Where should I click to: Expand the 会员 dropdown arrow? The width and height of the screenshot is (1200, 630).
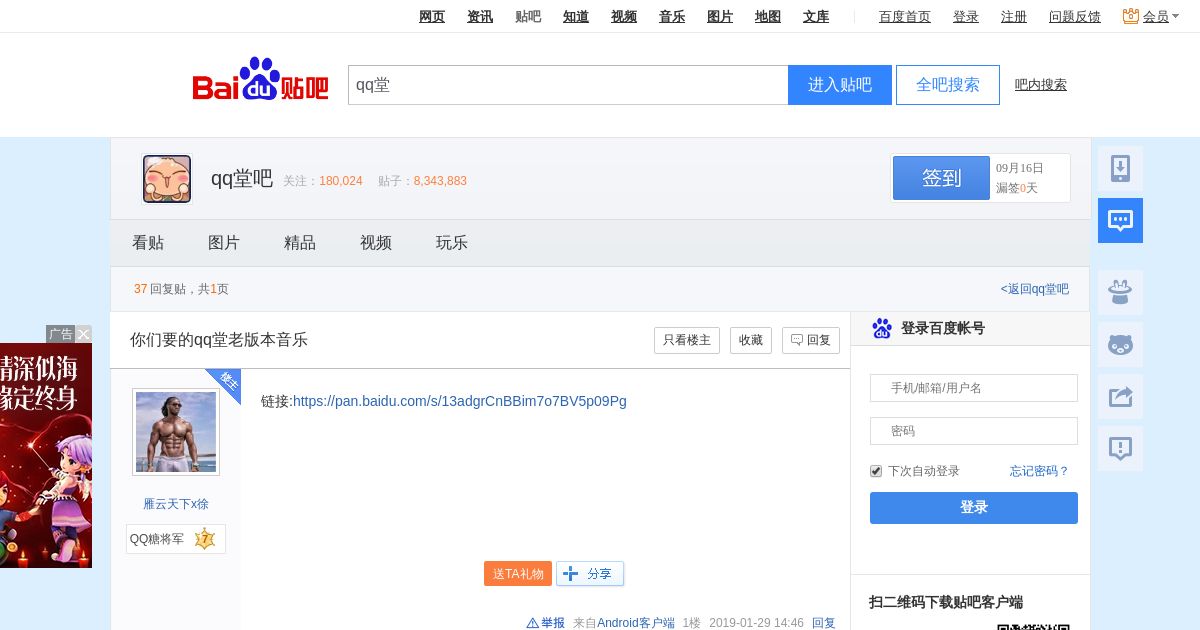[1176, 17]
